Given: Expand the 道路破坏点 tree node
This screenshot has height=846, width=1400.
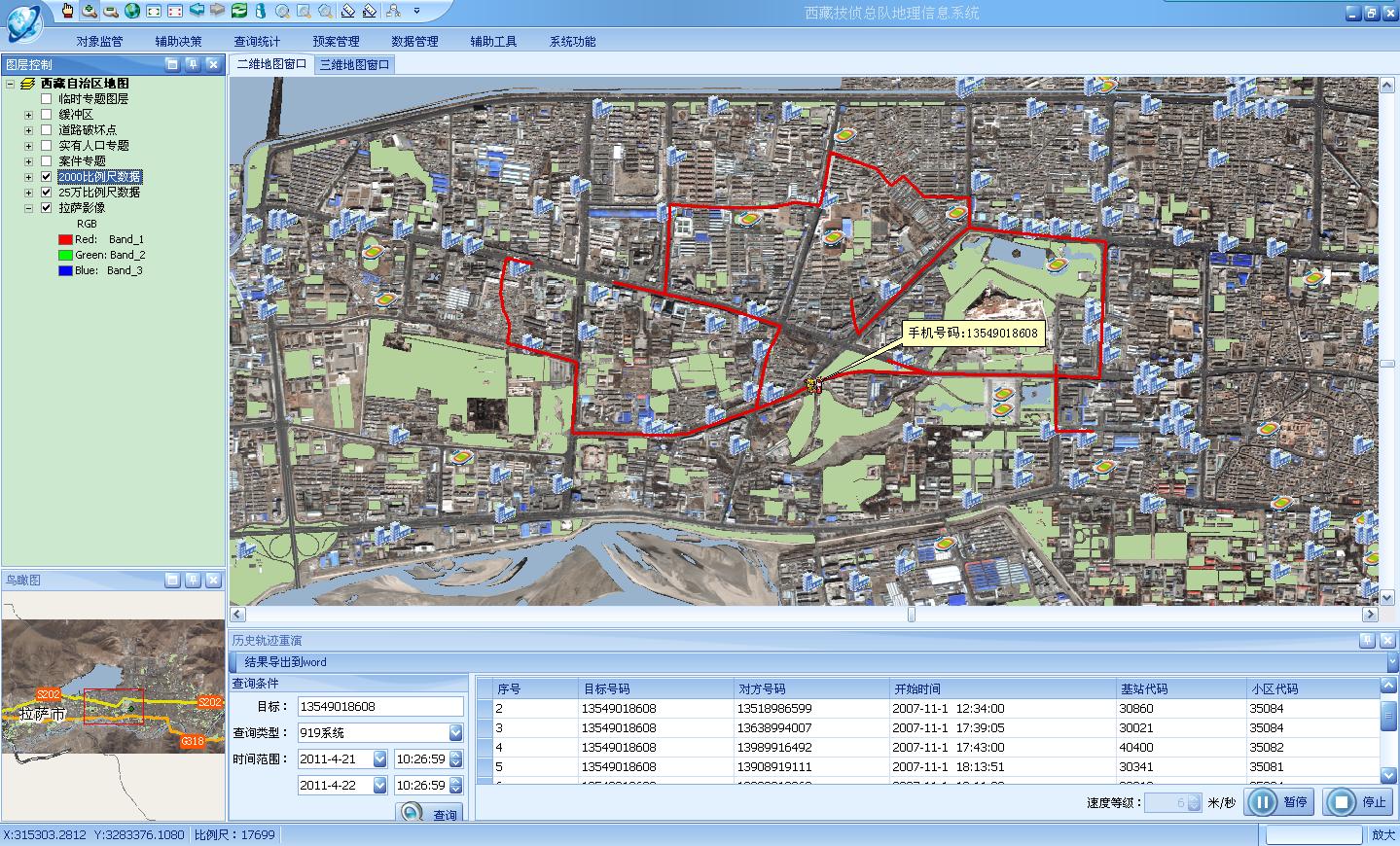Looking at the screenshot, I should pyautogui.click(x=29, y=130).
